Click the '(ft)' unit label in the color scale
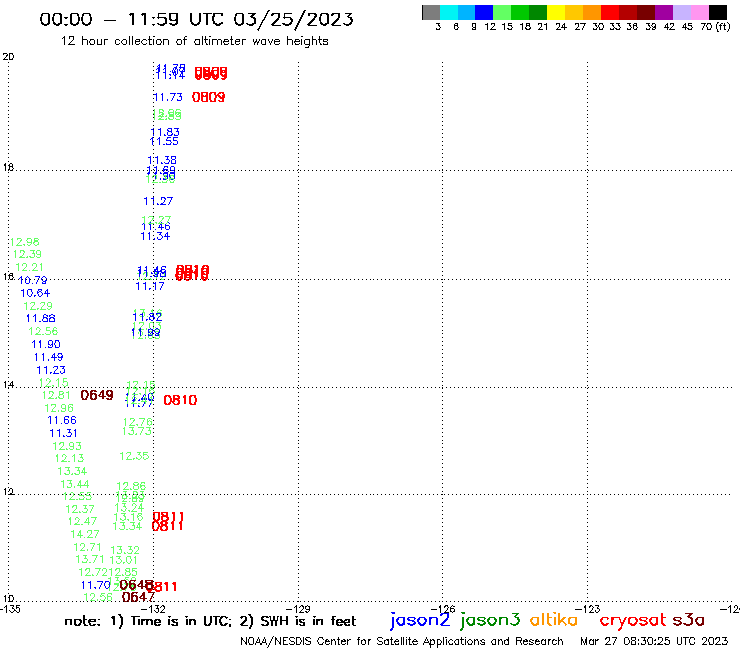The image size is (740, 650). [723, 26]
